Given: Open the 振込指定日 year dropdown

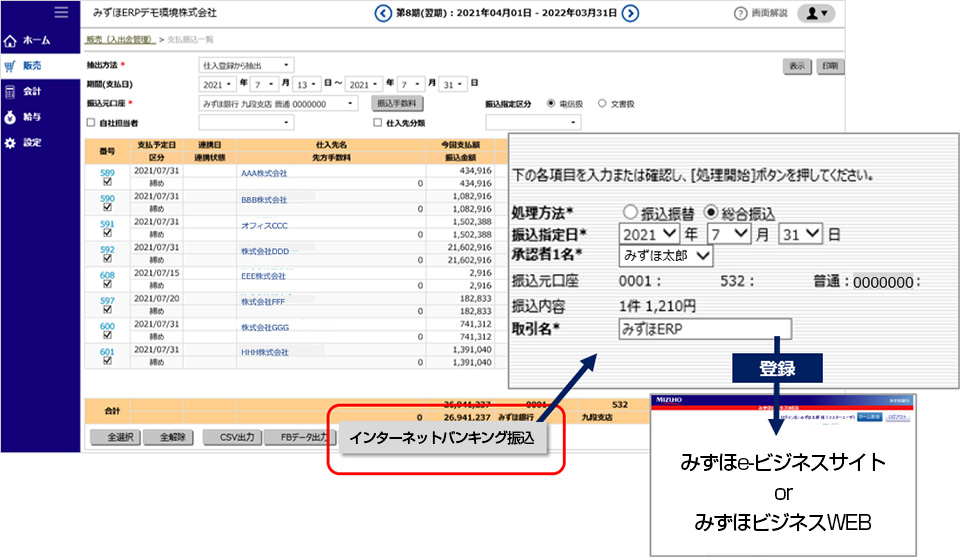Looking at the screenshot, I should pos(649,234).
